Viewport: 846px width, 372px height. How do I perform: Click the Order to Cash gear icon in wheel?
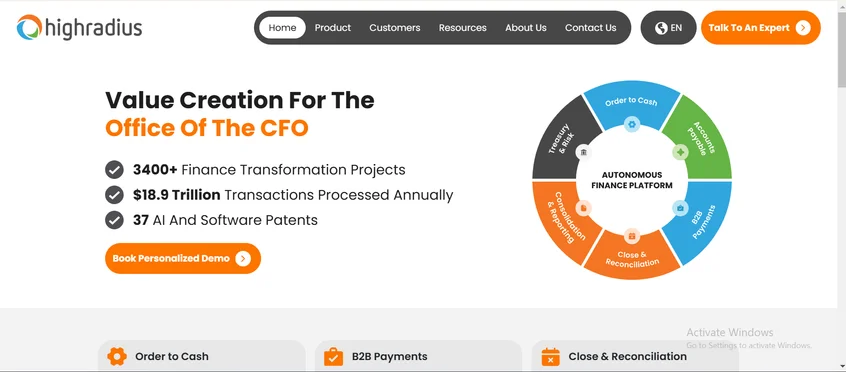tap(632, 125)
